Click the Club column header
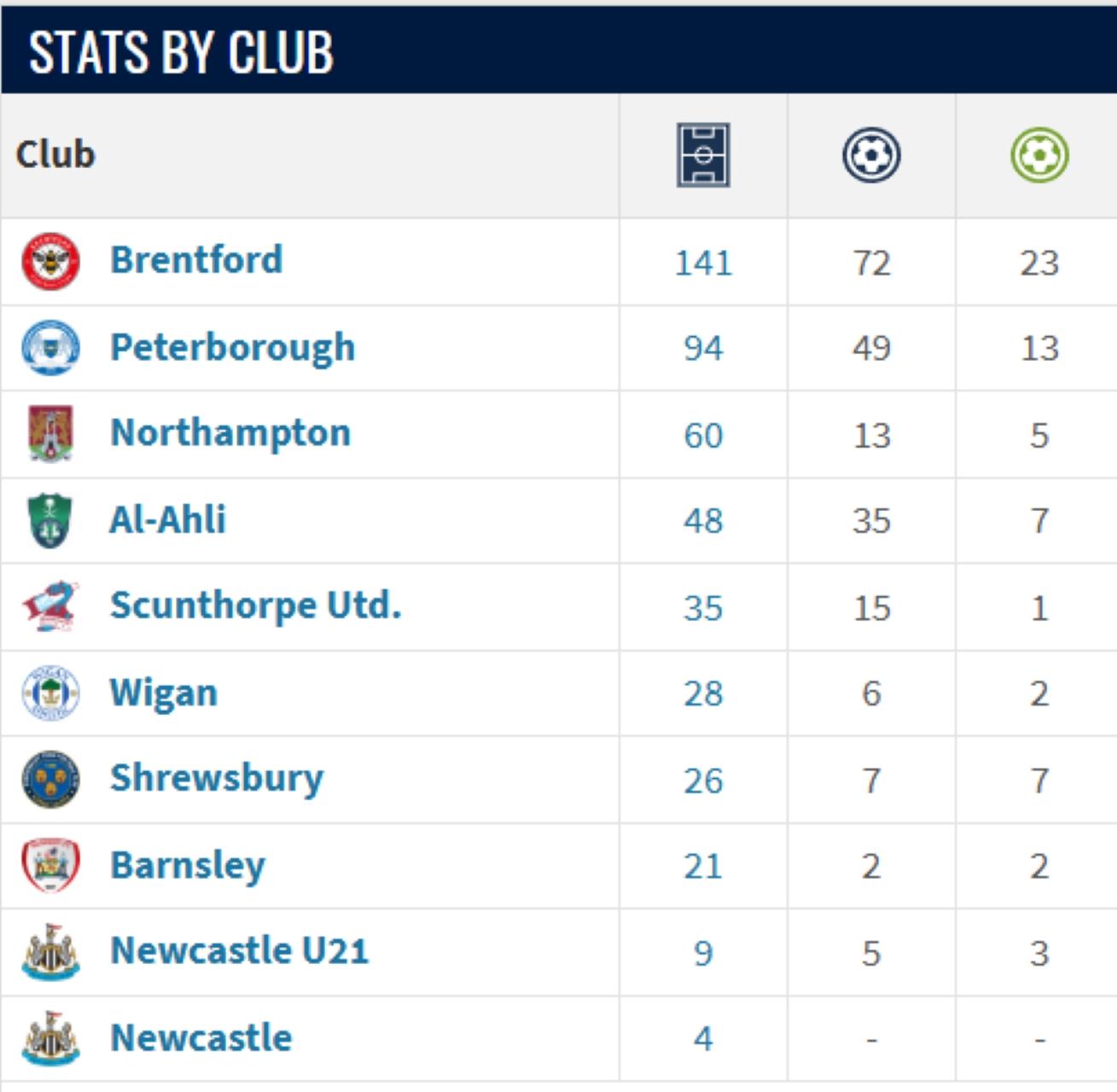 55,154
